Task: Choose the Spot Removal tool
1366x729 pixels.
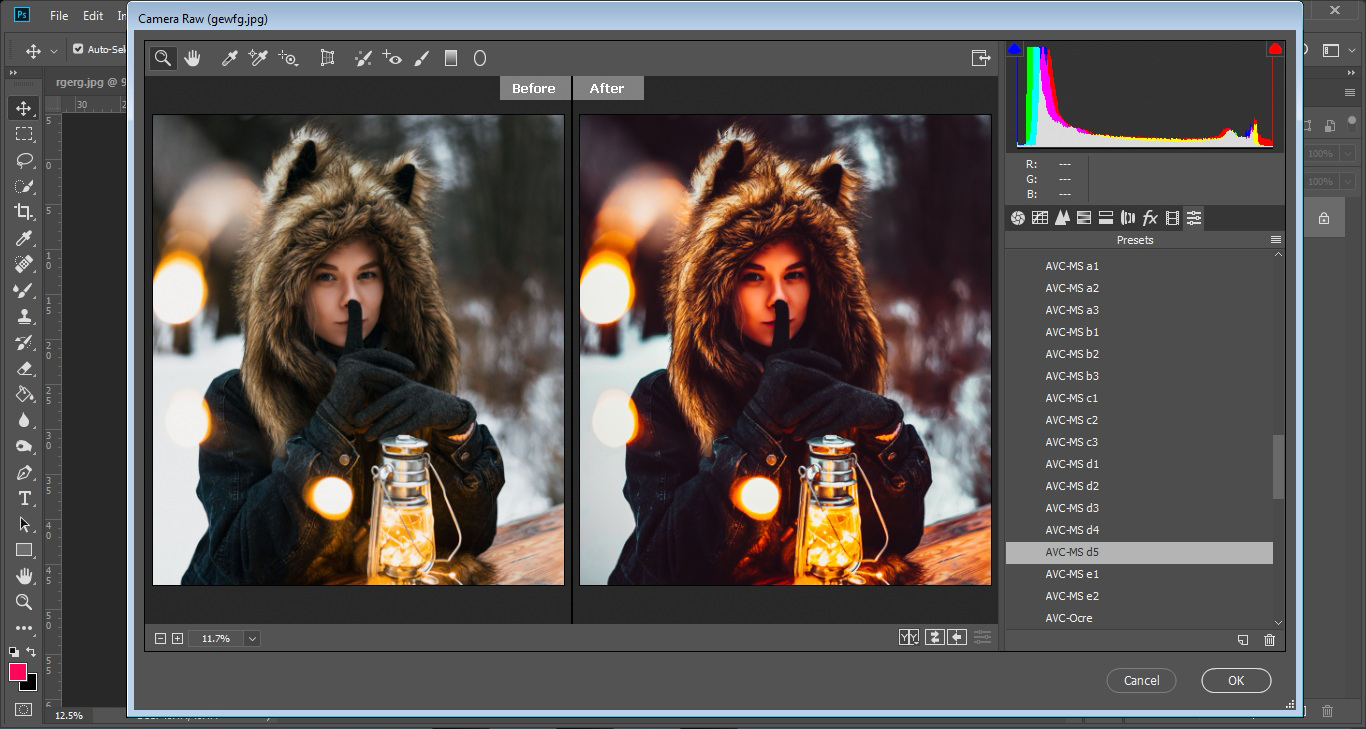Action: pyautogui.click(x=363, y=58)
